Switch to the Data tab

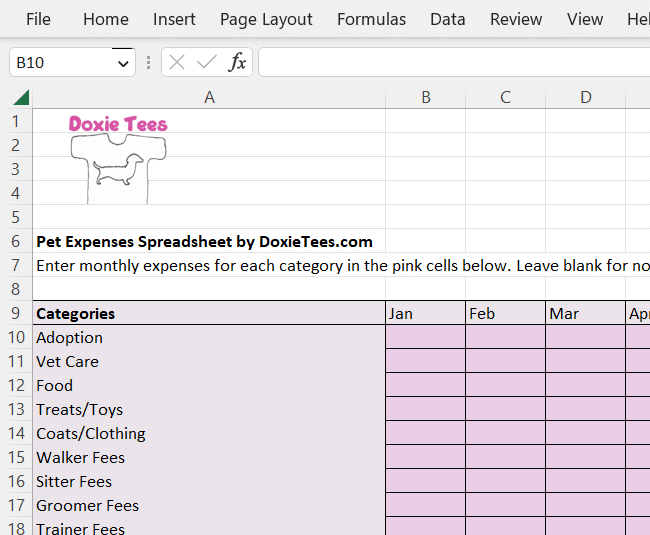(448, 19)
